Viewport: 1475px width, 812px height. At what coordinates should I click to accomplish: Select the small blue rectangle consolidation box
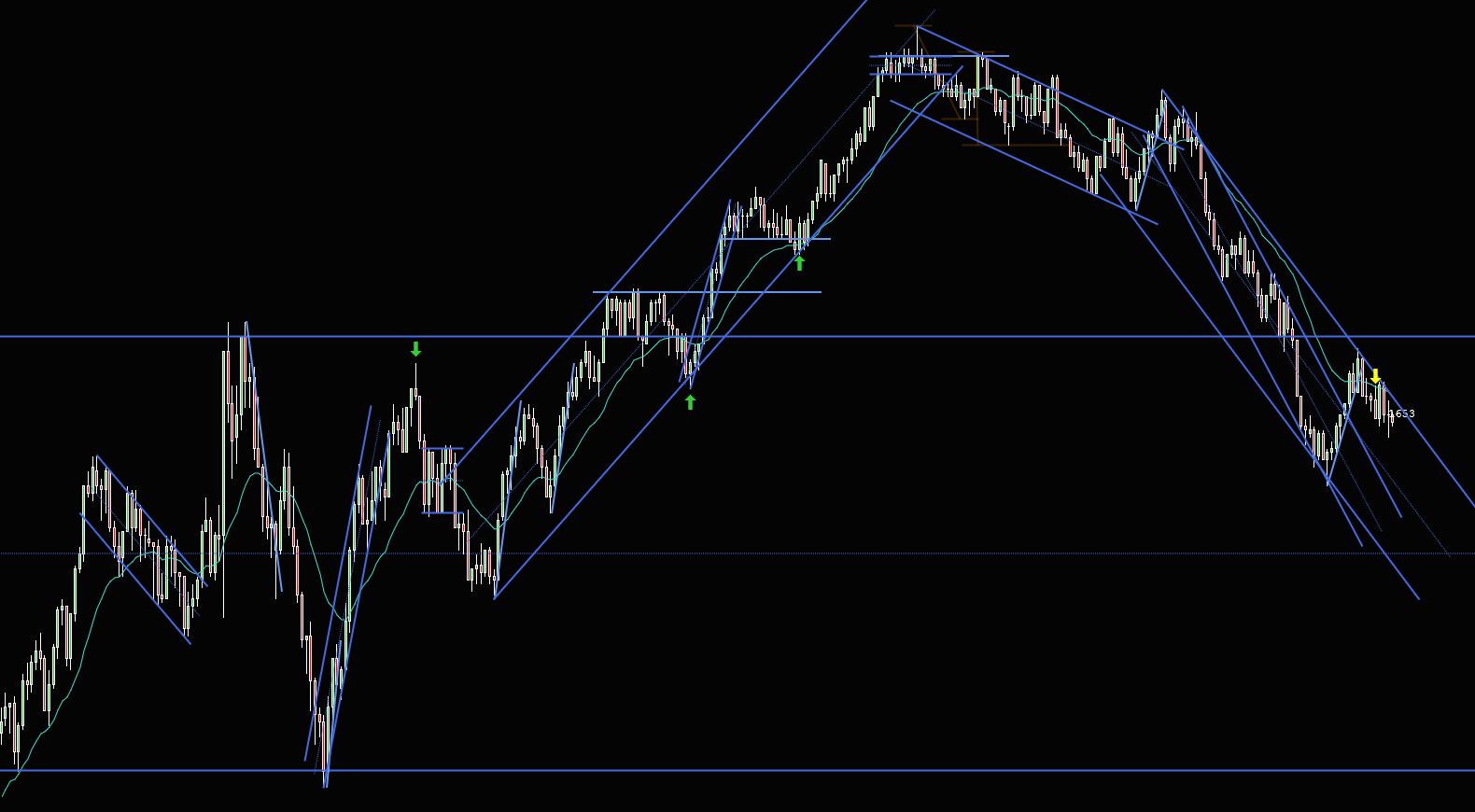pos(442,481)
